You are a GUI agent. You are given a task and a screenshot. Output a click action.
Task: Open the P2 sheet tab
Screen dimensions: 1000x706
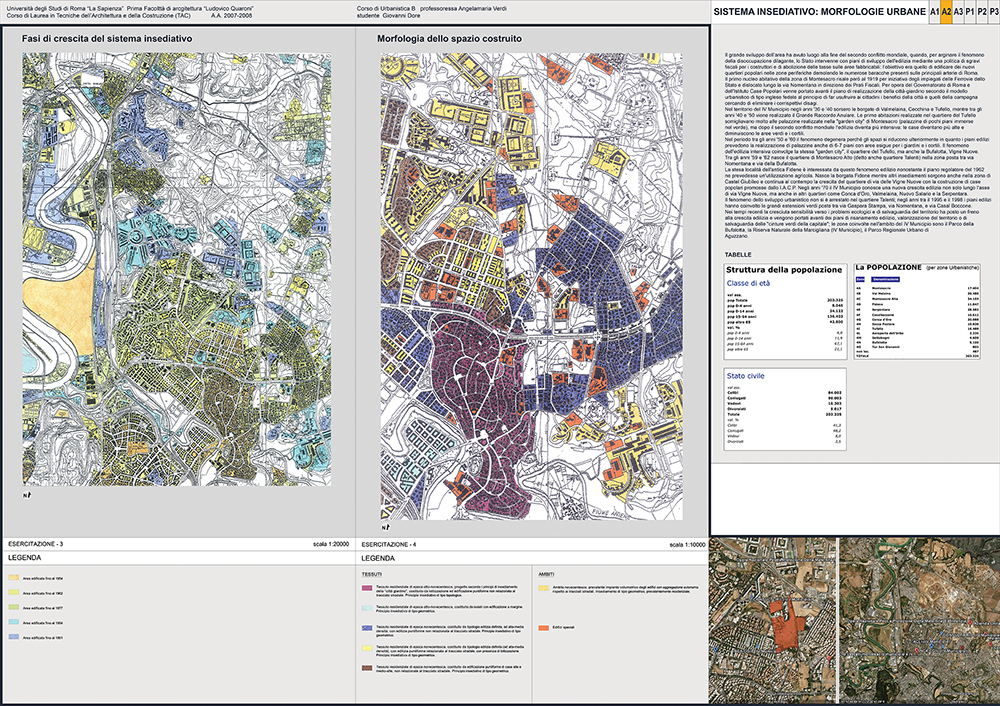point(981,12)
